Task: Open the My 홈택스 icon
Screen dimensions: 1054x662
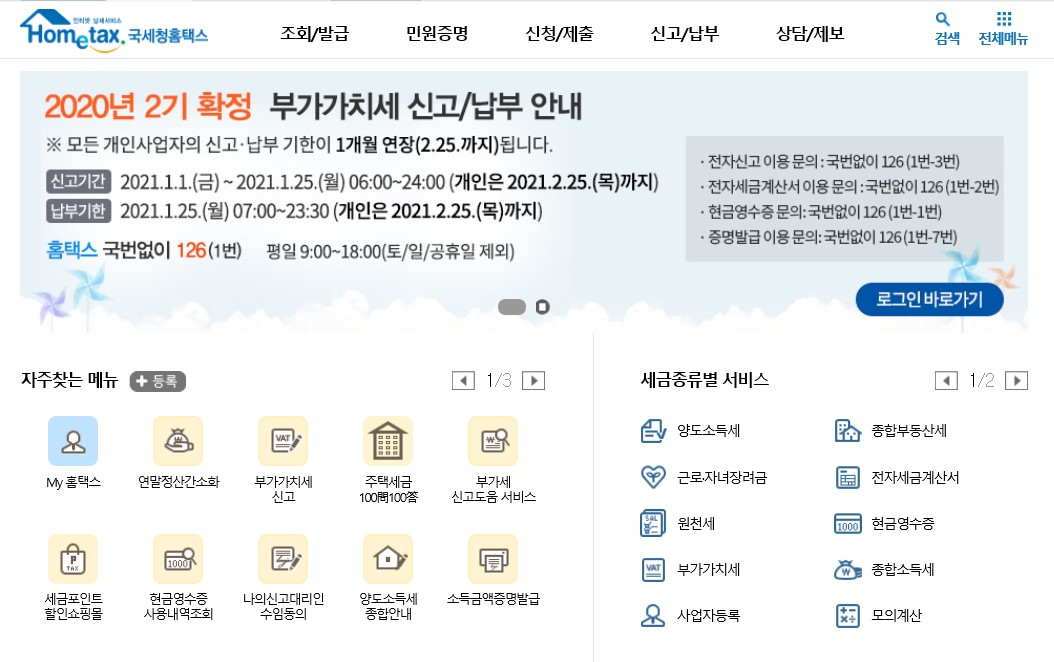Action: [x=73, y=441]
